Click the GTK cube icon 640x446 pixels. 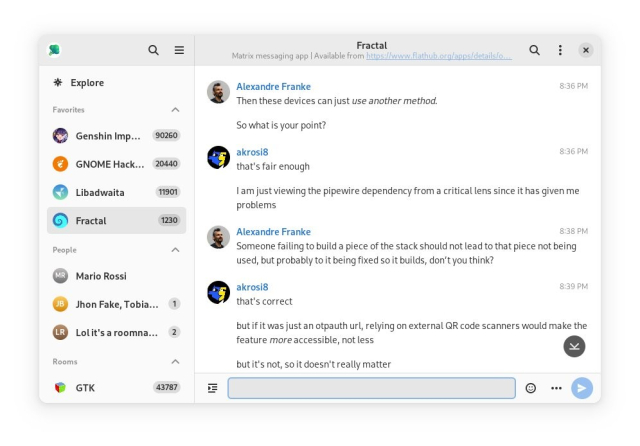[60, 387]
